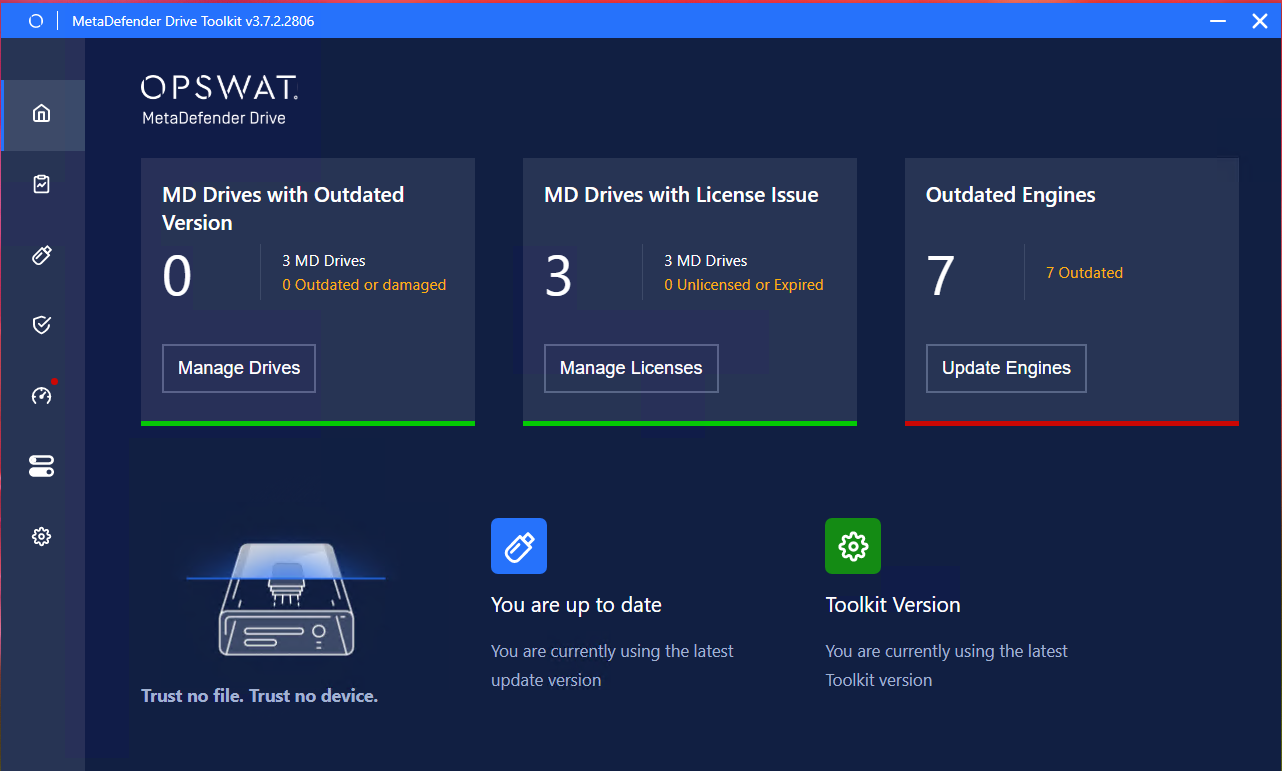Click the 'MD Drives with Outdated Version' heading

(x=283, y=209)
